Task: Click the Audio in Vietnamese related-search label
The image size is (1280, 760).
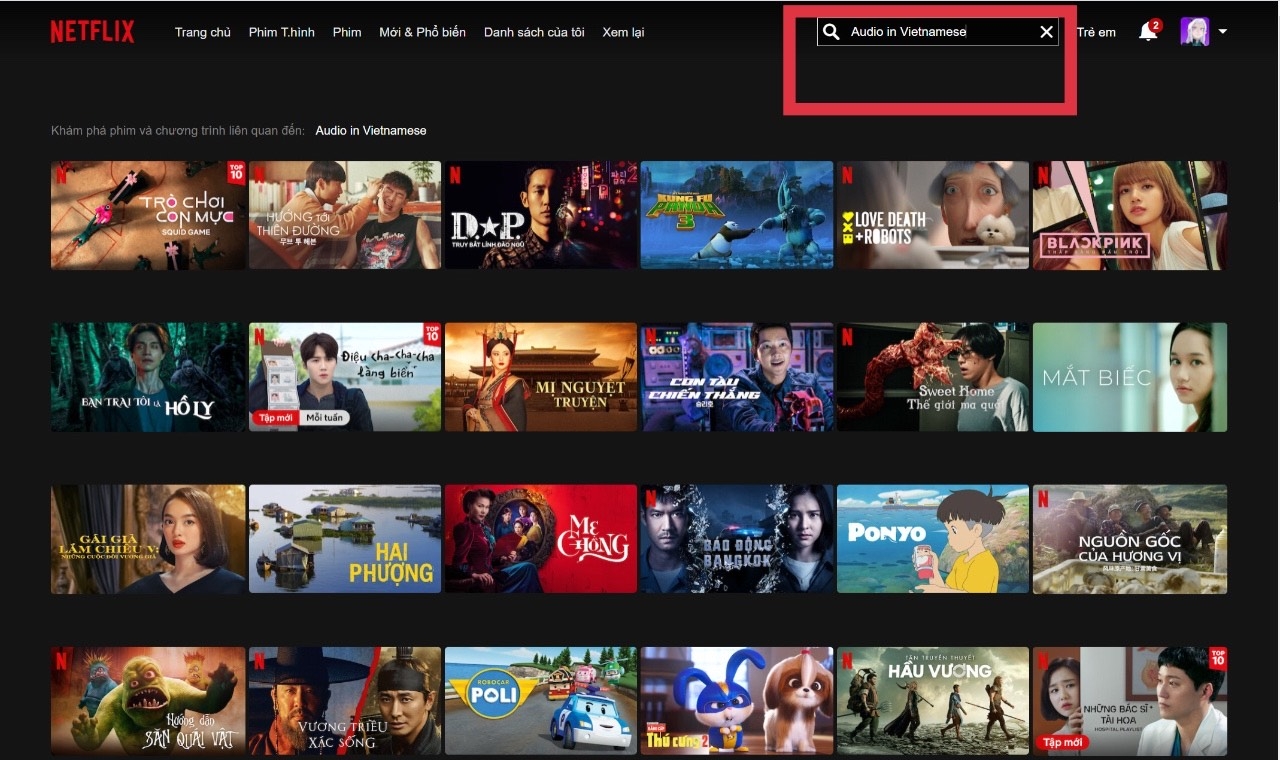Action: [371, 131]
